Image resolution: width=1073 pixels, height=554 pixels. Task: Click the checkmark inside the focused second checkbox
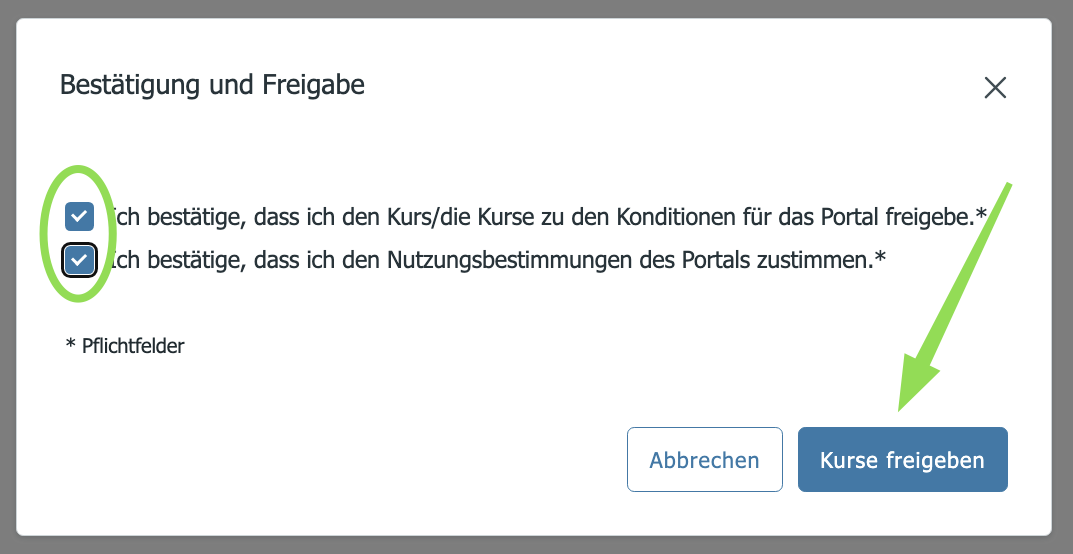(79, 261)
